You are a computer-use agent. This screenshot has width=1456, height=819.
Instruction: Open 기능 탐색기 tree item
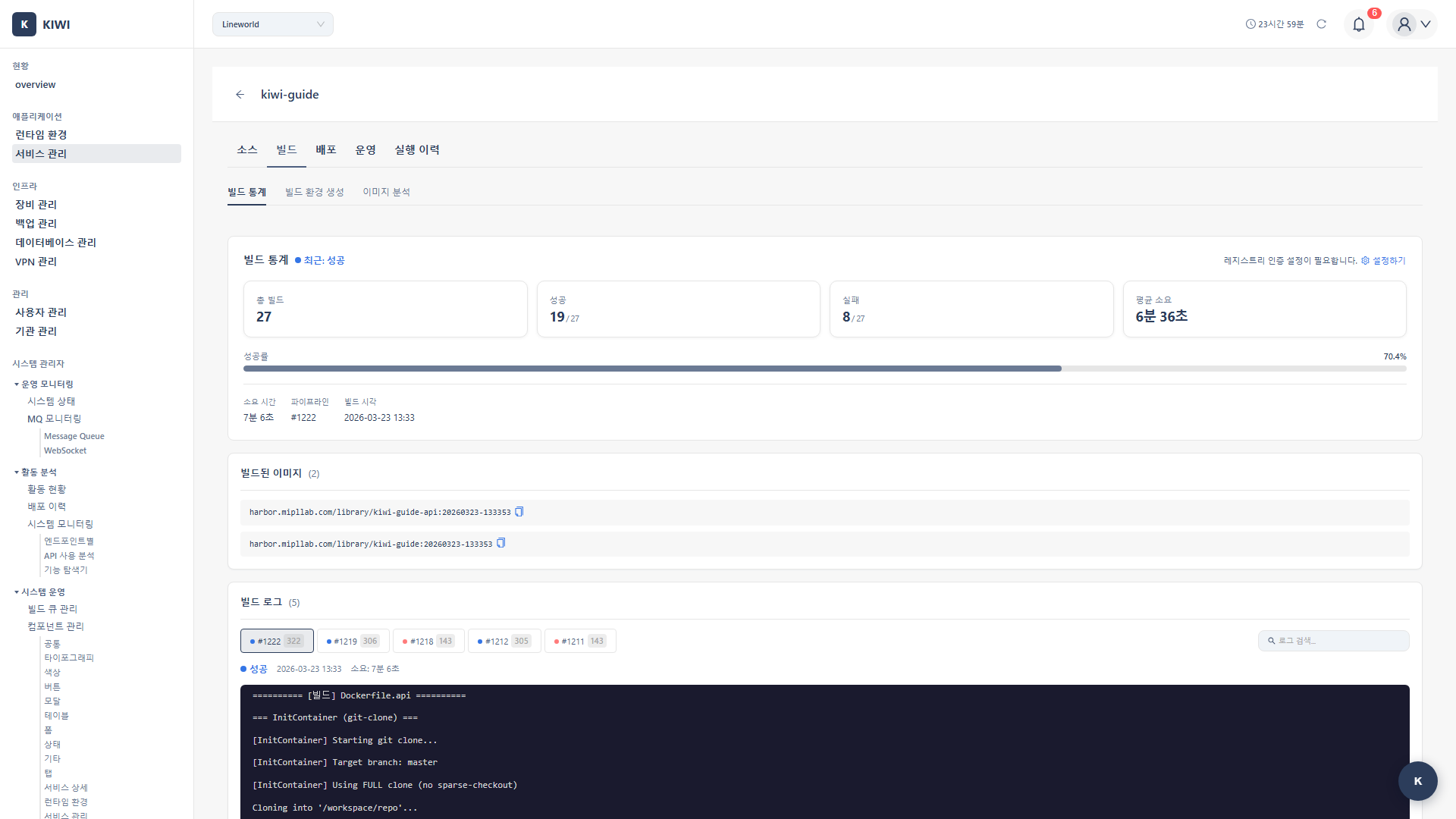[x=66, y=570]
